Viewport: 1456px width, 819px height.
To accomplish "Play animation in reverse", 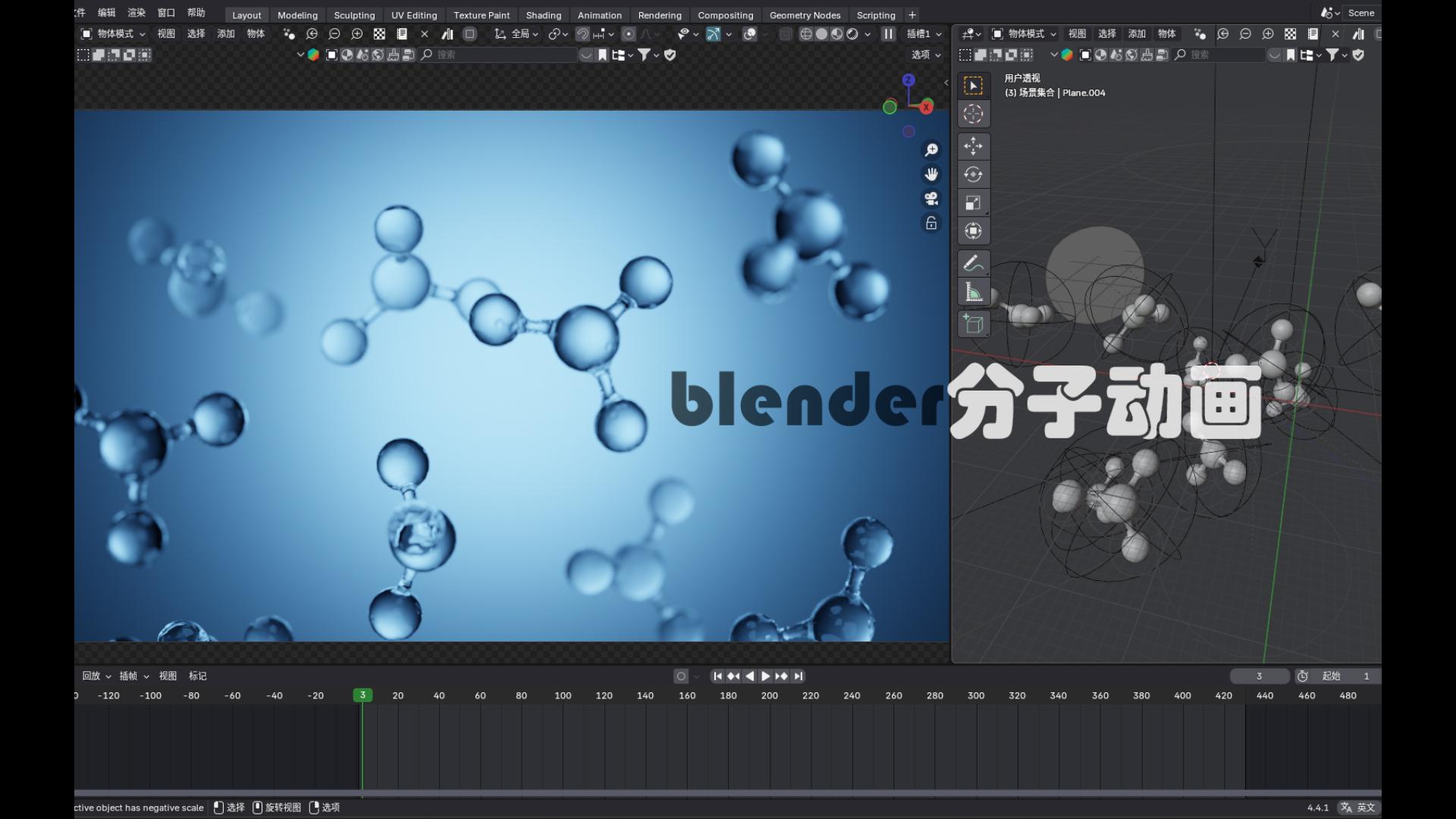I will point(749,676).
